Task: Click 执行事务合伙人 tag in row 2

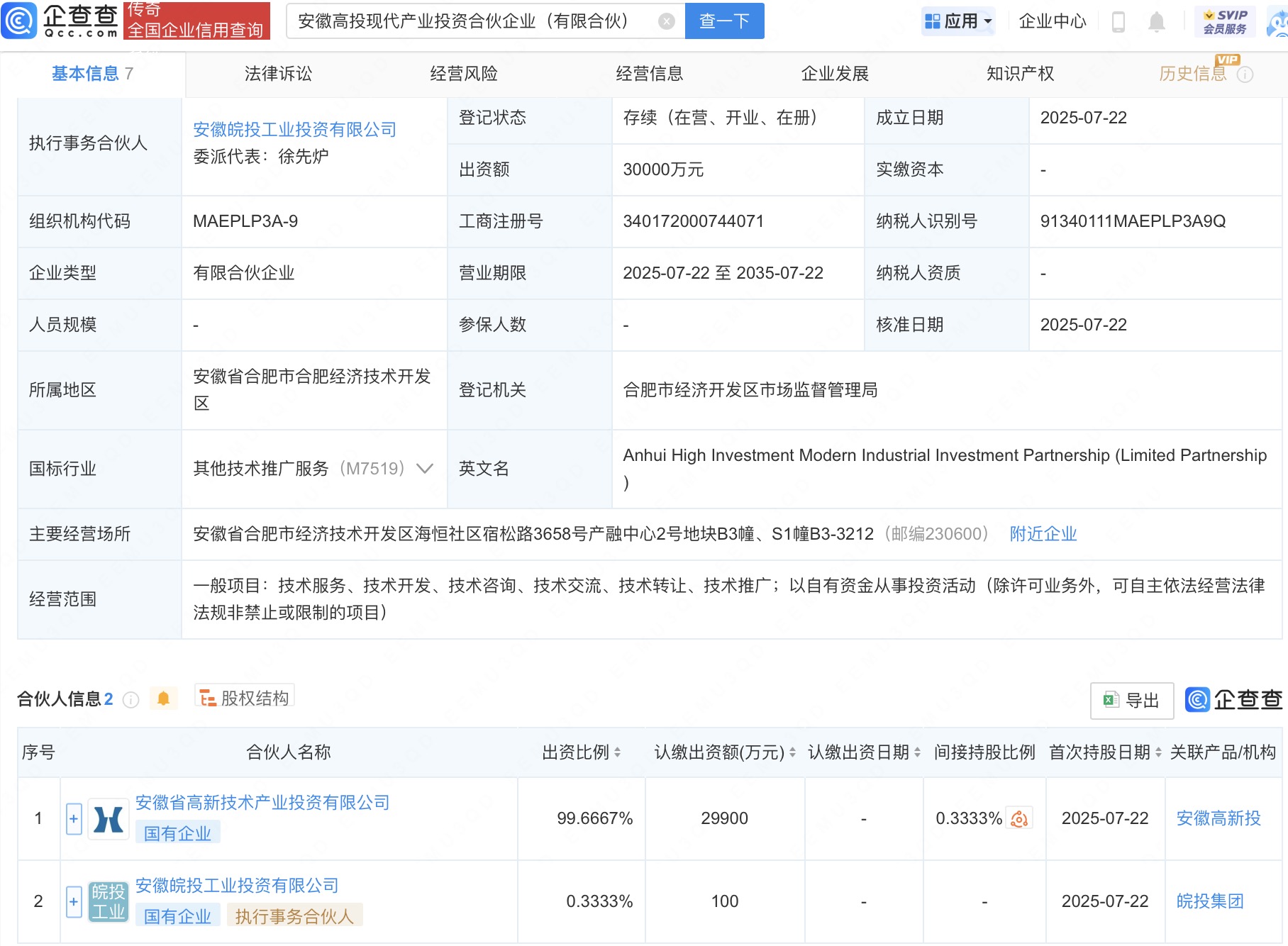Action: click(x=294, y=917)
